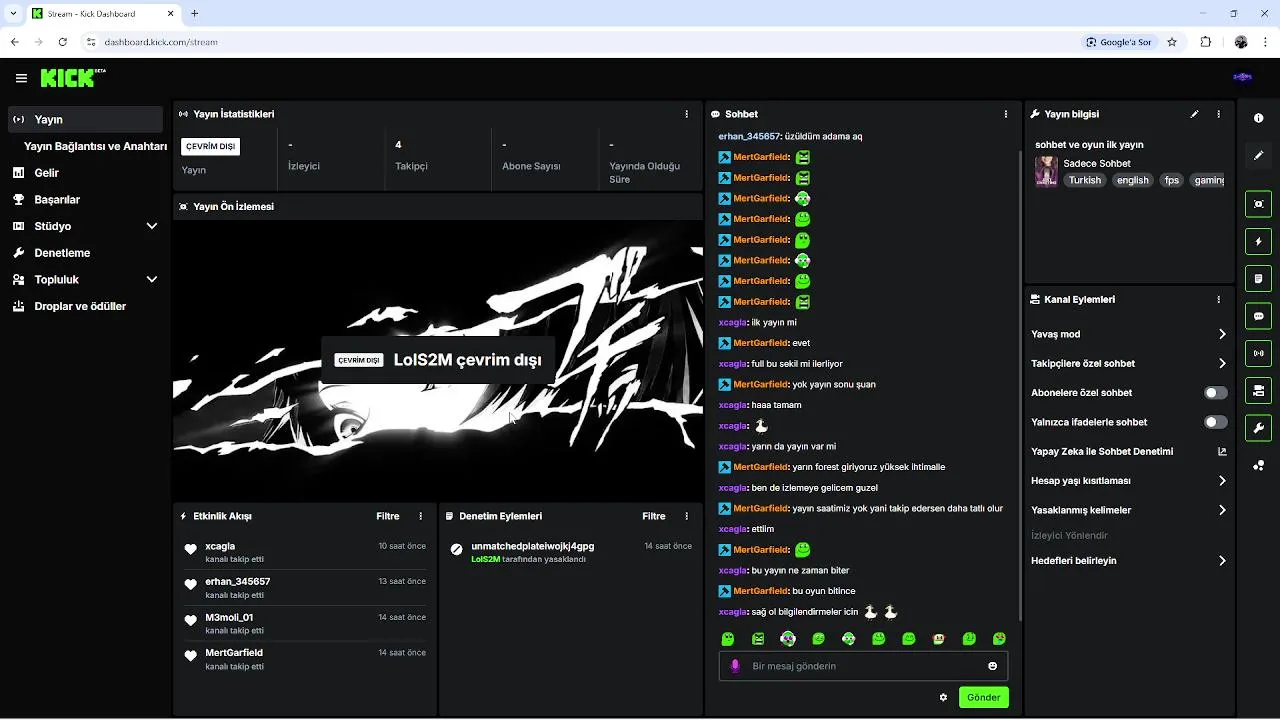The image size is (1280, 720).
Task: Click the Bir mesaj gönderin input field
Action: 863,666
